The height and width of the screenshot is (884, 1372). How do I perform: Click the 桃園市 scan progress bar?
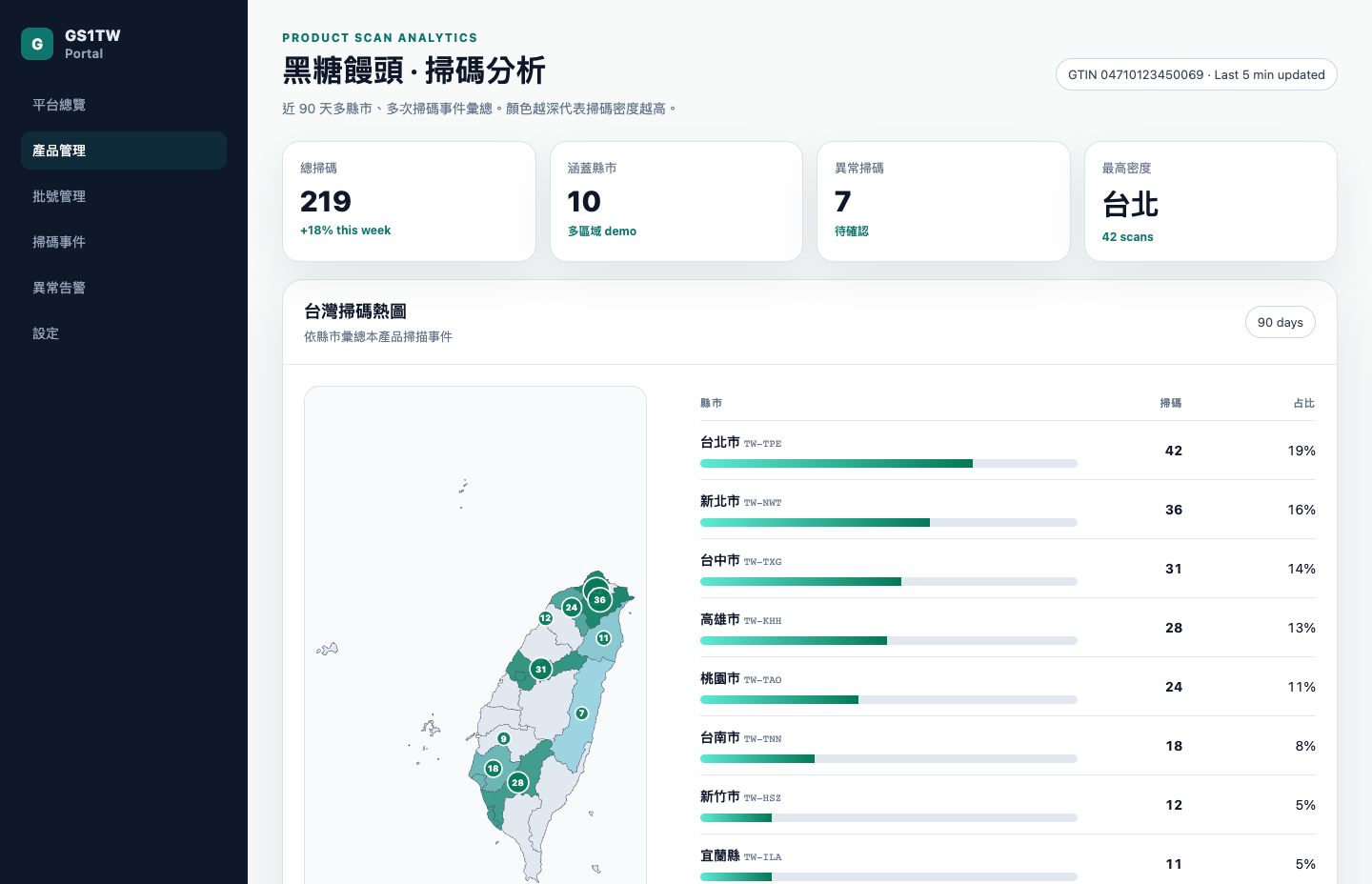pyautogui.click(x=889, y=700)
